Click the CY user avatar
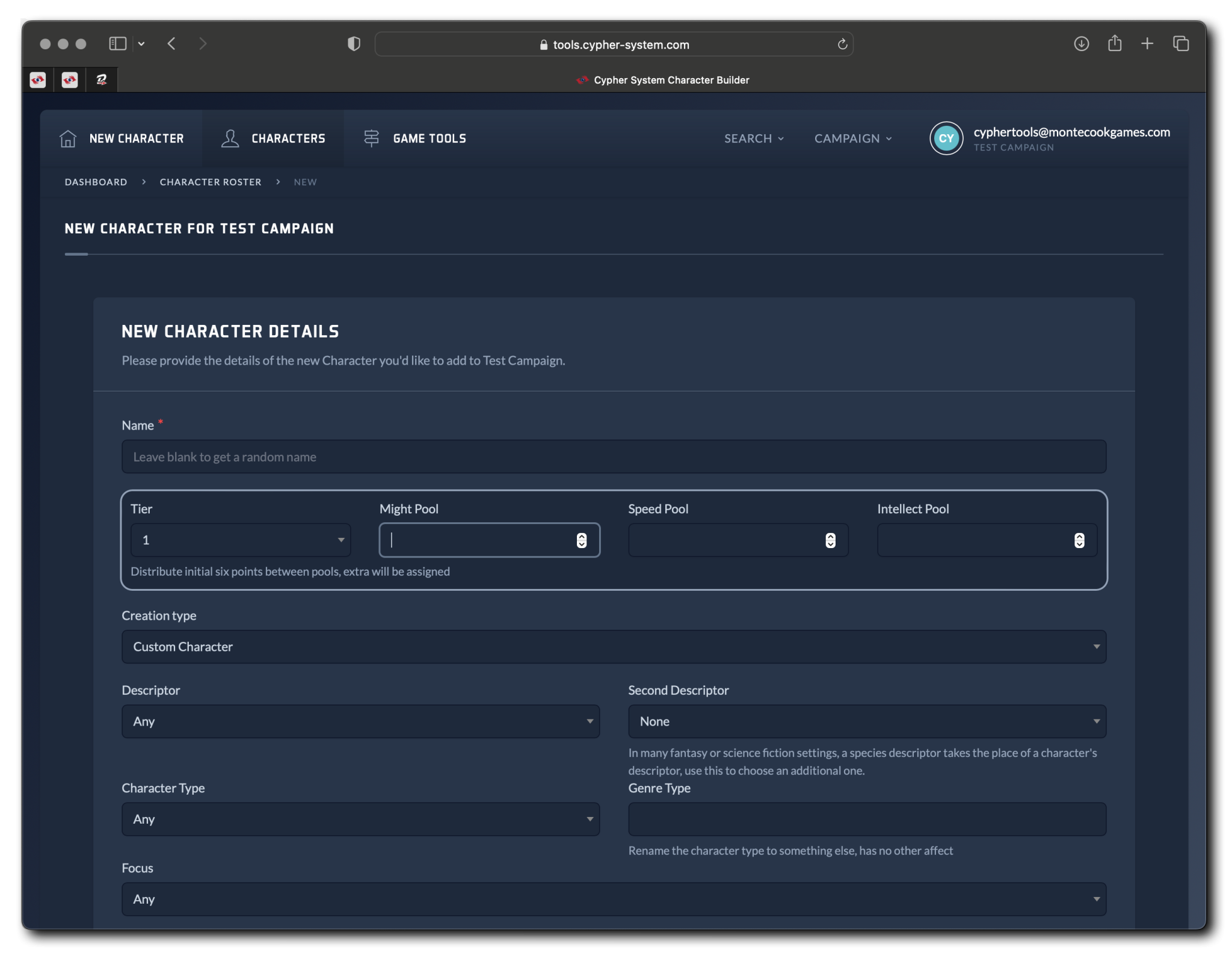Image resolution: width=1232 pixels, height=953 pixels. click(946, 138)
